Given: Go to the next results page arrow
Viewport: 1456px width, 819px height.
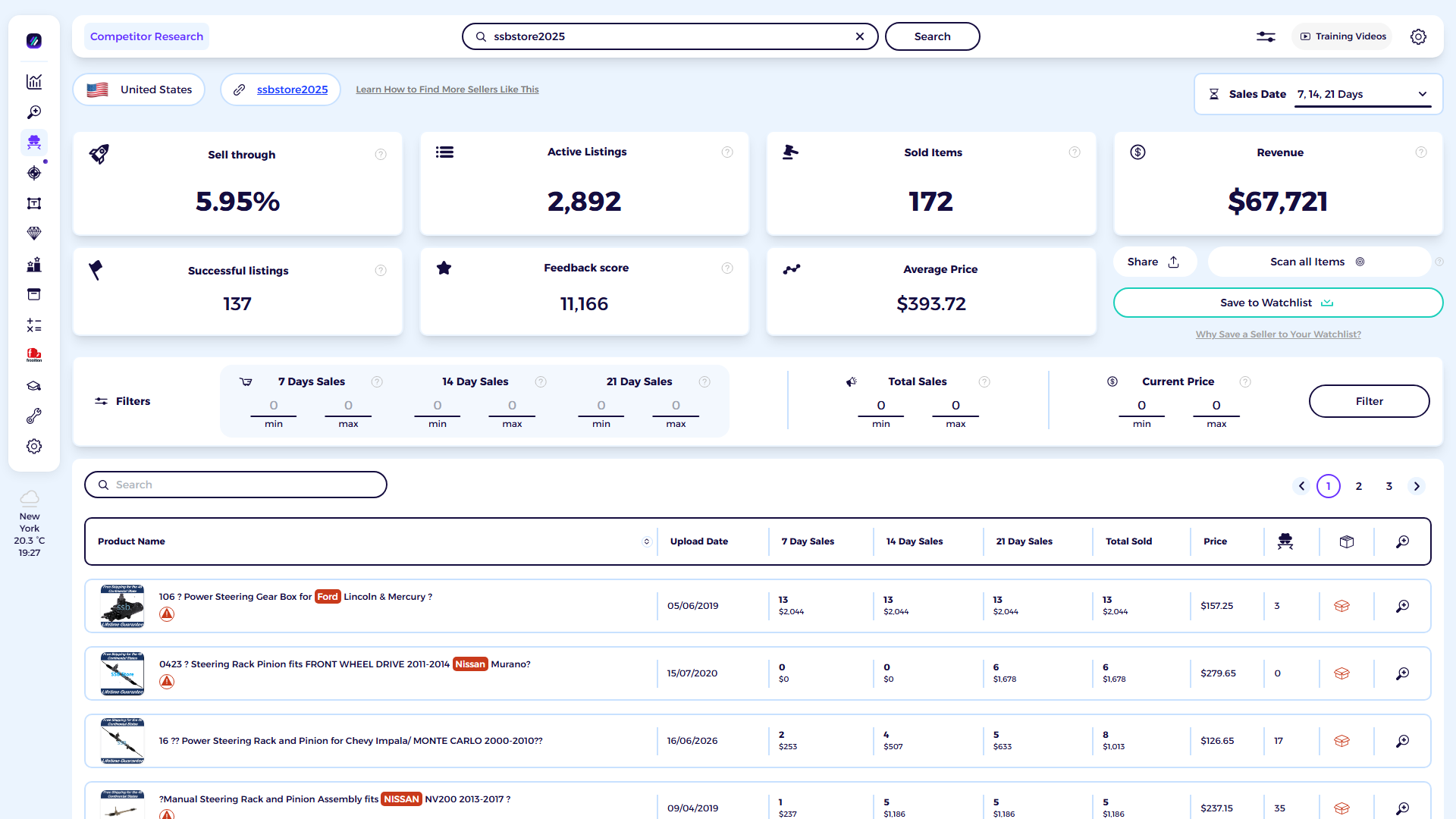Looking at the screenshot, I should pyautogui.click(x=1417, y=486).
